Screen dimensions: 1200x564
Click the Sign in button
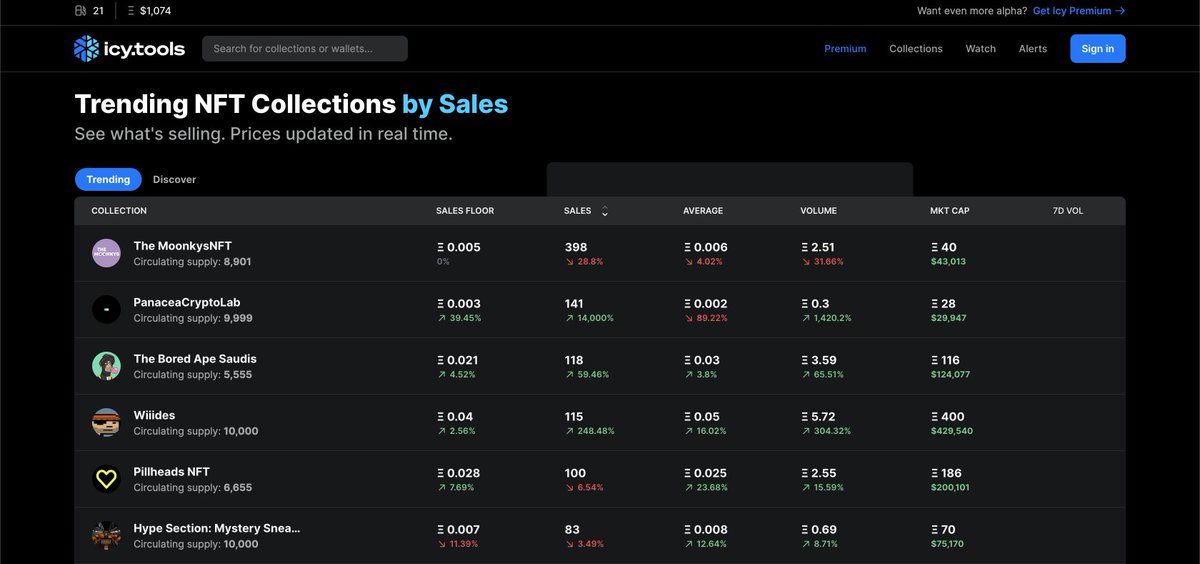click(x=1097, y=49)
